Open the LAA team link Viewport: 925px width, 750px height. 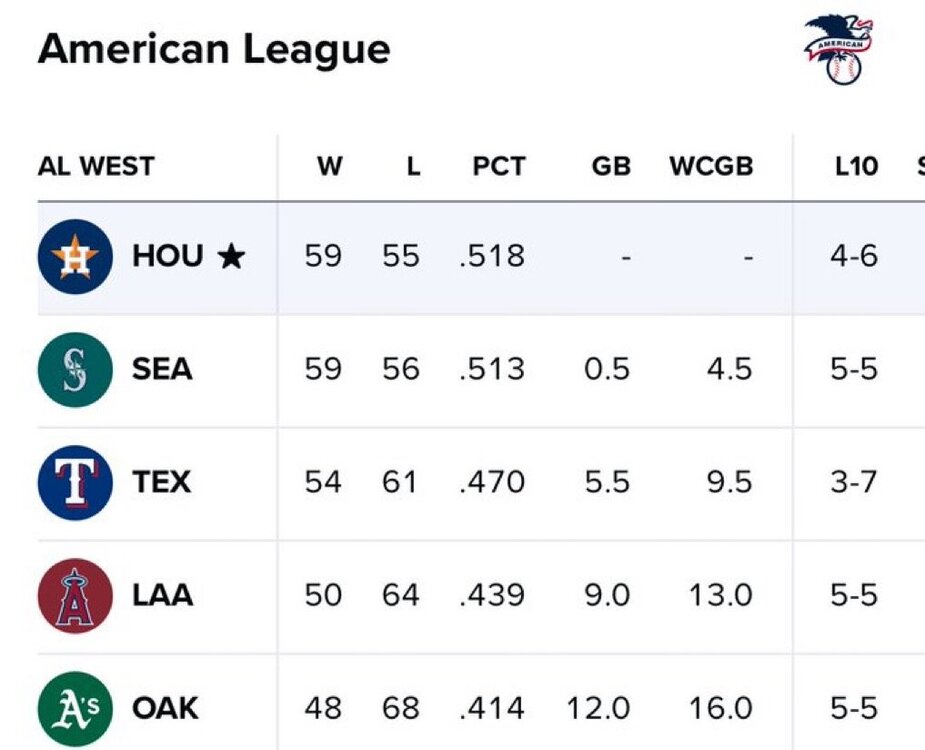click(162, 596)
